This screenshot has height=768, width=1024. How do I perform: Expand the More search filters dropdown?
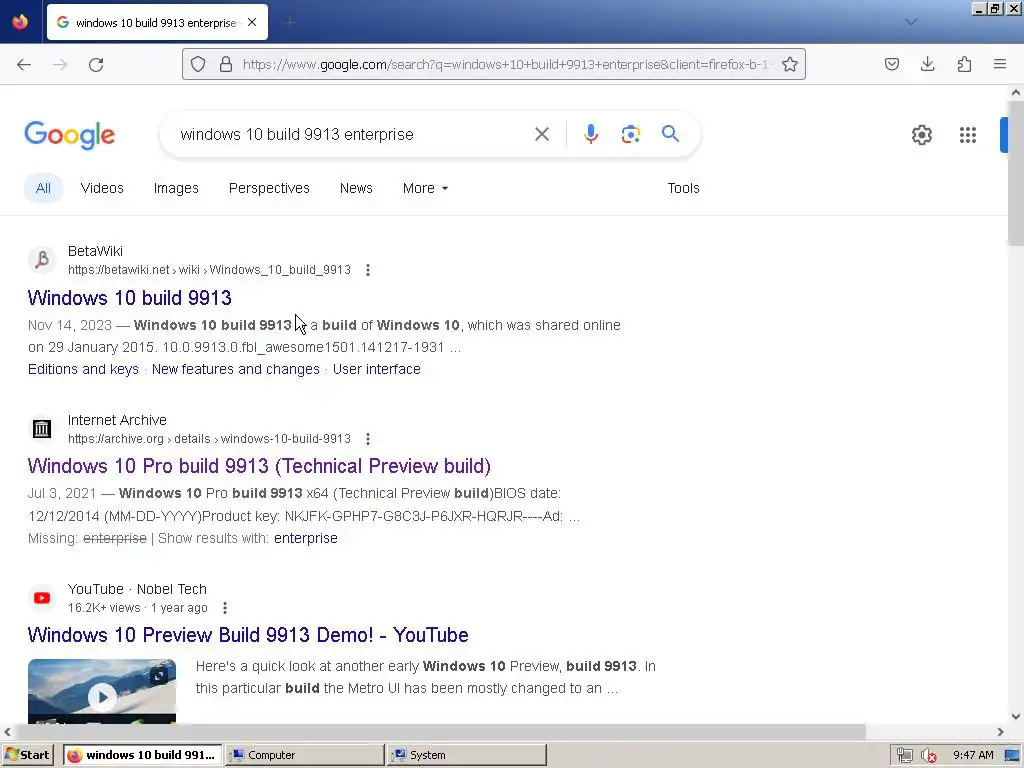pyautogui.click(x=425, y=188)
